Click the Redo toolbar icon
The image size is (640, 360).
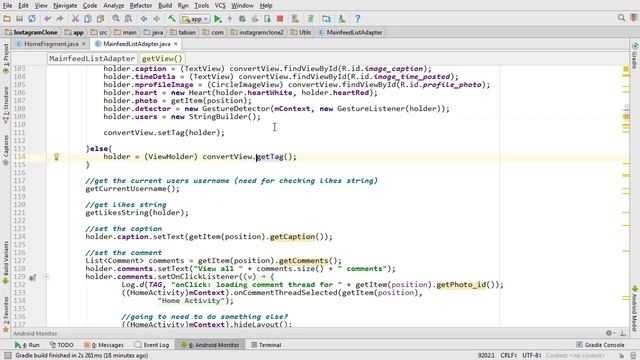point(60,19)
